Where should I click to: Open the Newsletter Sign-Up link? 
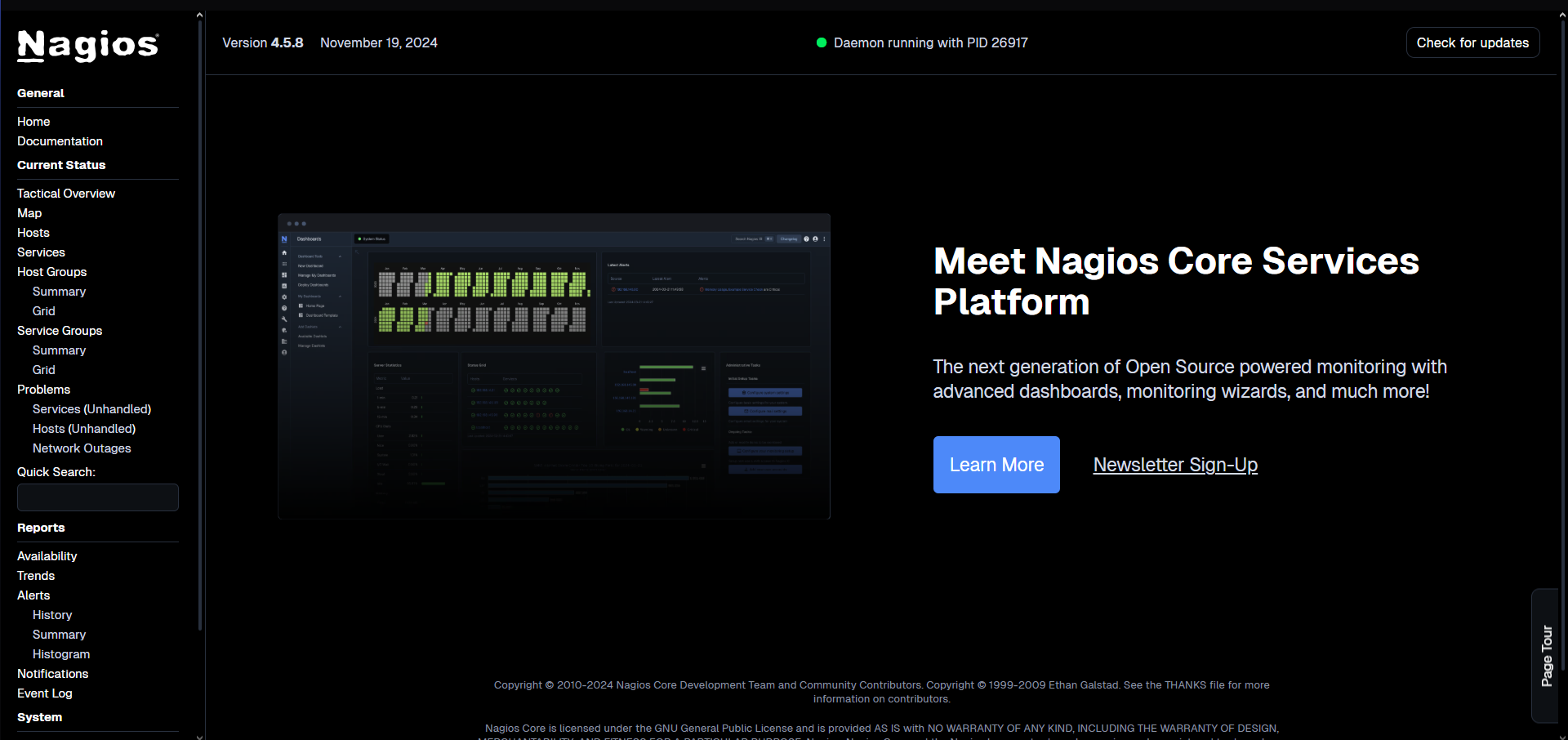click(1174, 465)
